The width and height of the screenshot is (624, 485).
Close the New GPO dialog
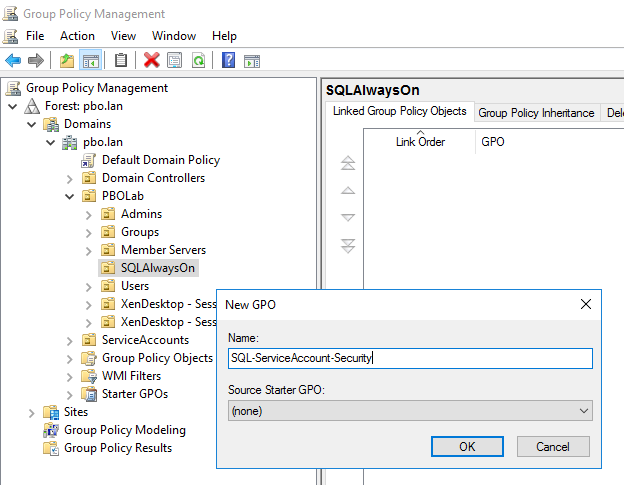coord(585,304)
